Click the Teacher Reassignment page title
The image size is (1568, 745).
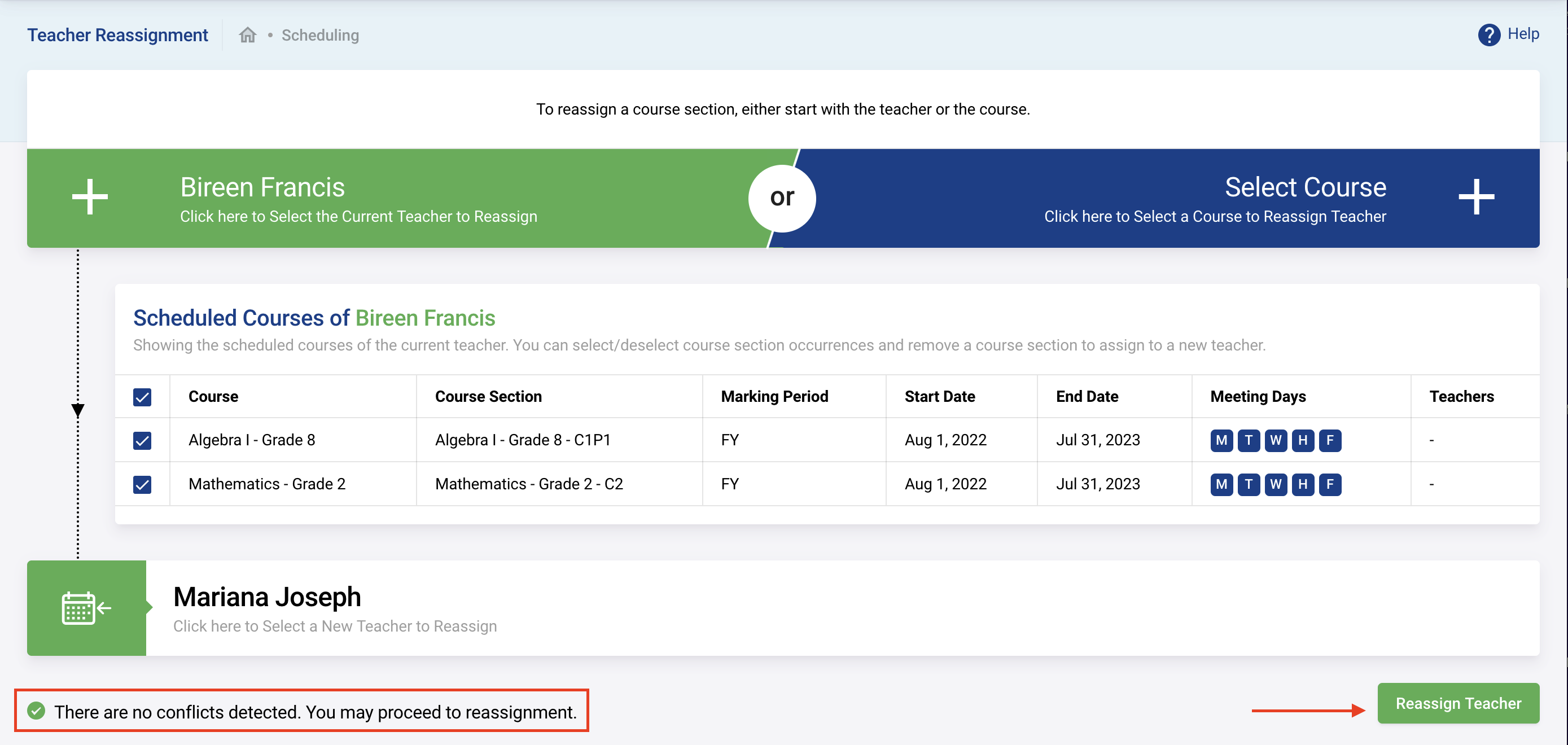click(117, 36)
